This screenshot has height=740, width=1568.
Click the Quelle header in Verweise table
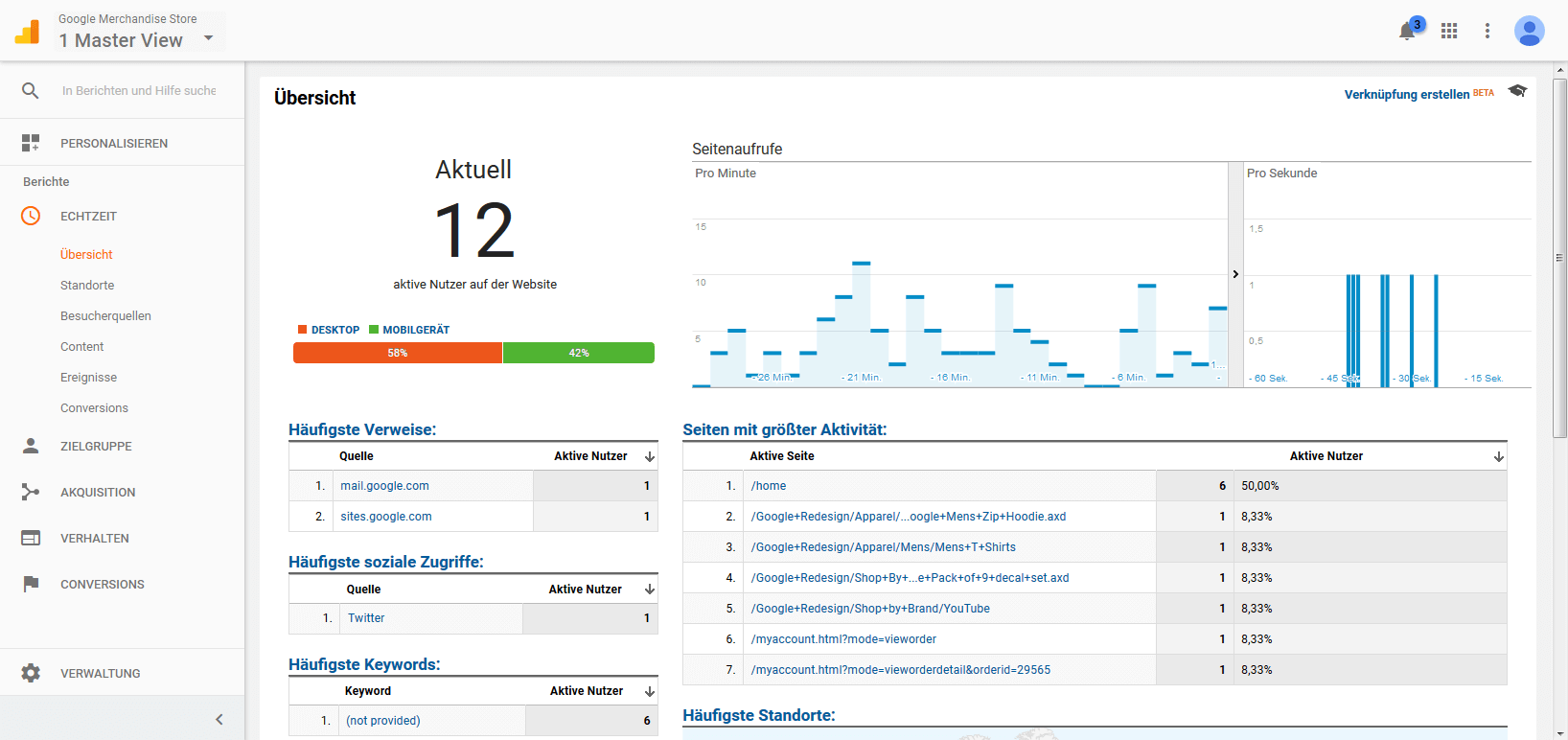(357, 456)
